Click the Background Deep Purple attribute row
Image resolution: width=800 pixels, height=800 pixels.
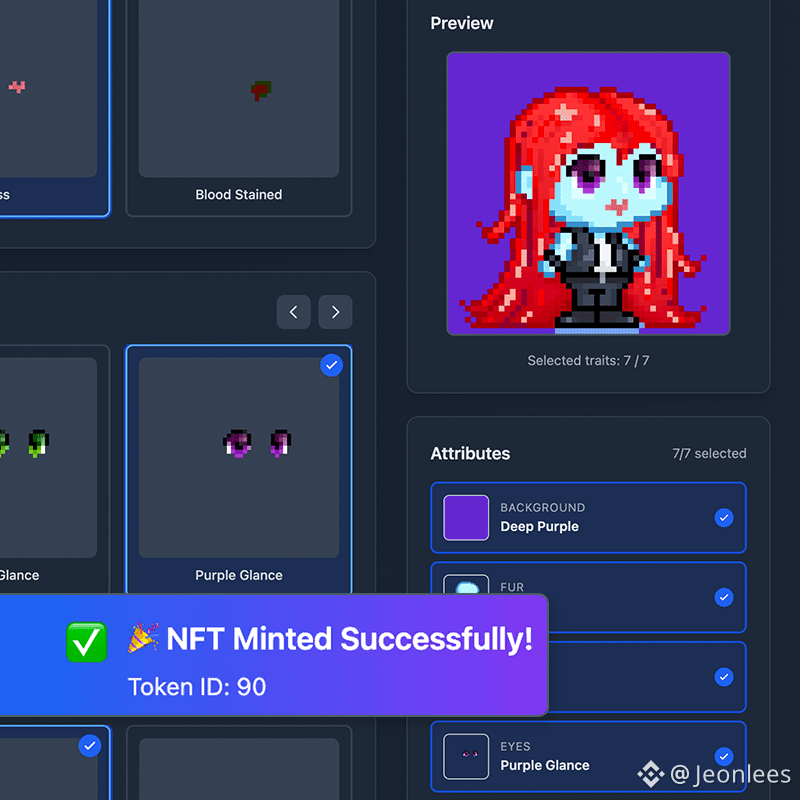(x=588, y=517)
